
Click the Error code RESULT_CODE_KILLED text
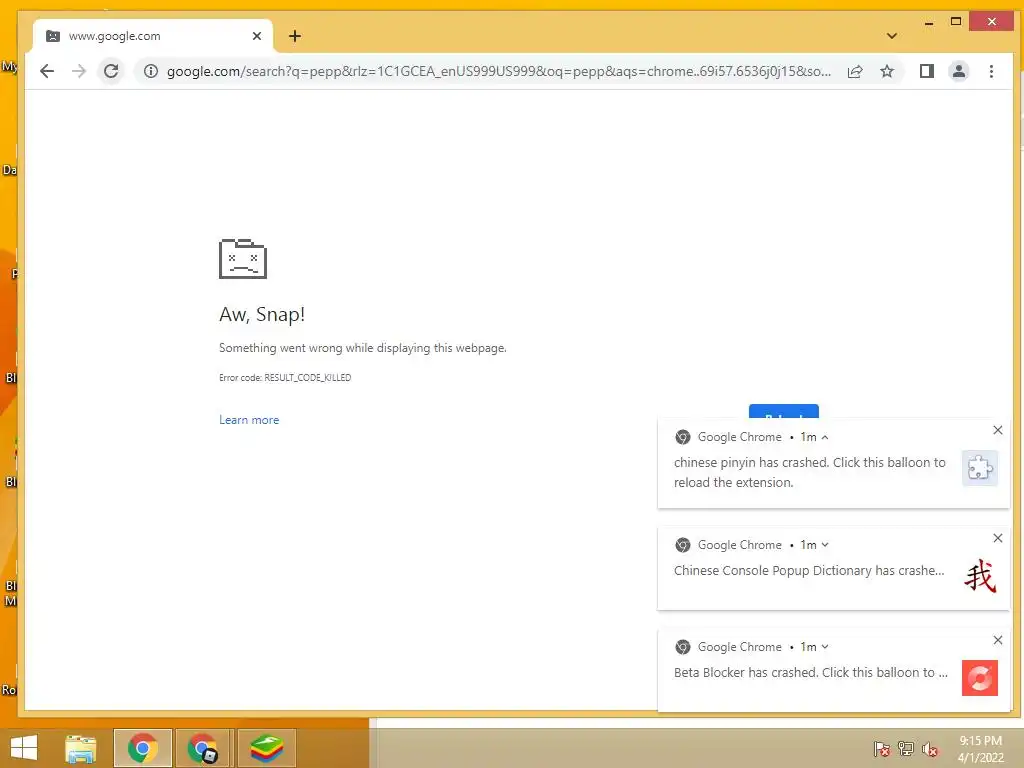coord(285,377)
